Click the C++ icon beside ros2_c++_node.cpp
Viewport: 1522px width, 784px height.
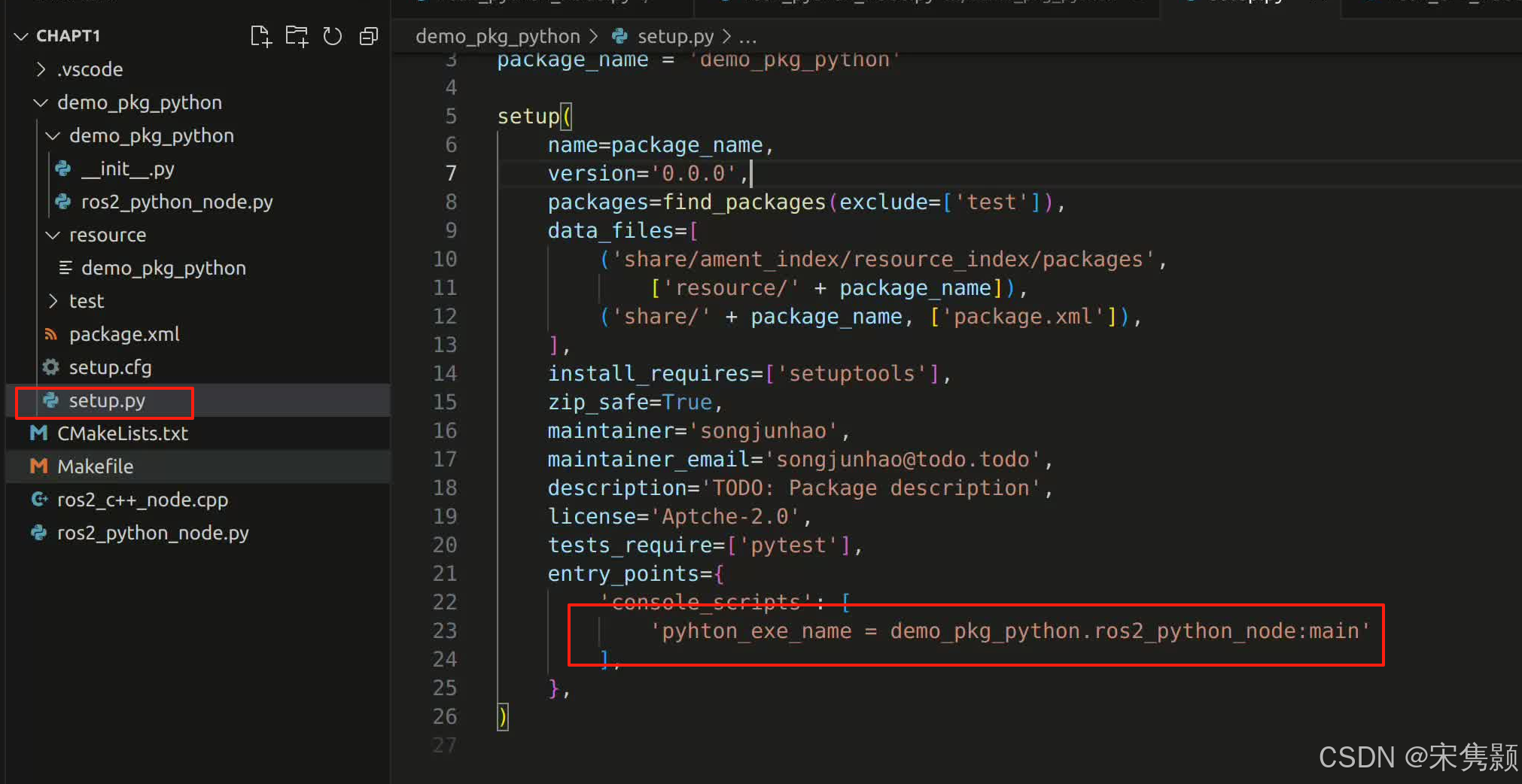(x=39, y=500)
